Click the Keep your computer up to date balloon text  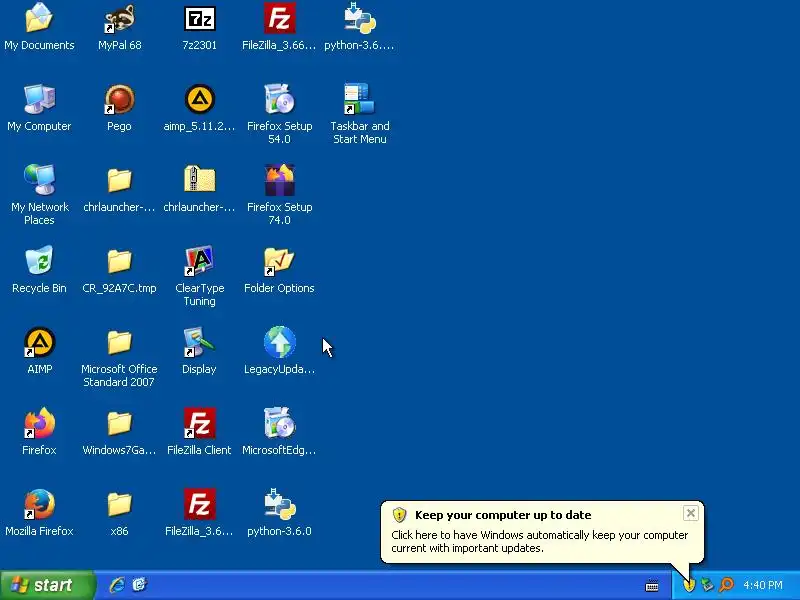coord(503,515)
